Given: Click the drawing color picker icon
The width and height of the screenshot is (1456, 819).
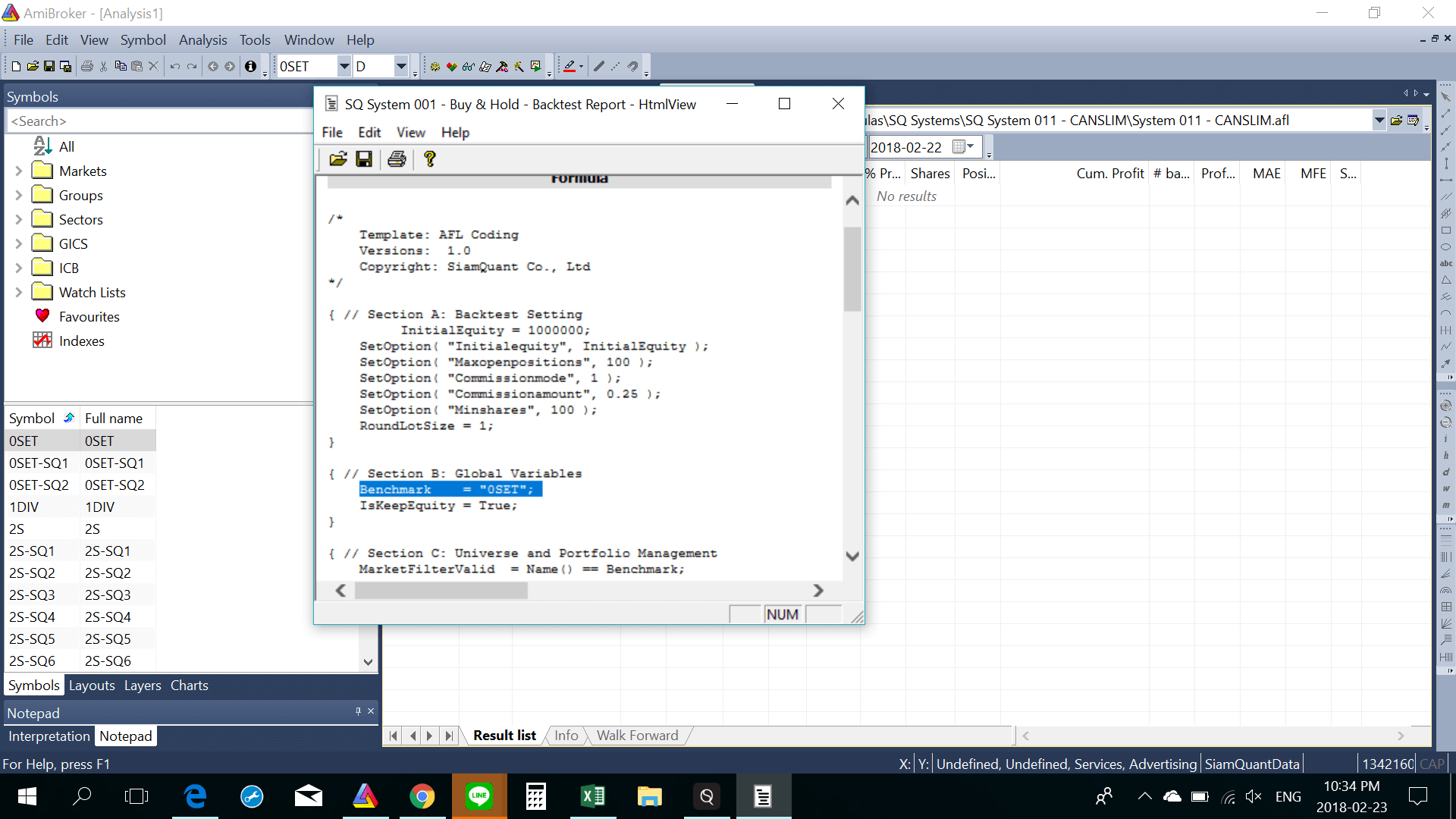Looking at the screenshot, I should [570, 67].
